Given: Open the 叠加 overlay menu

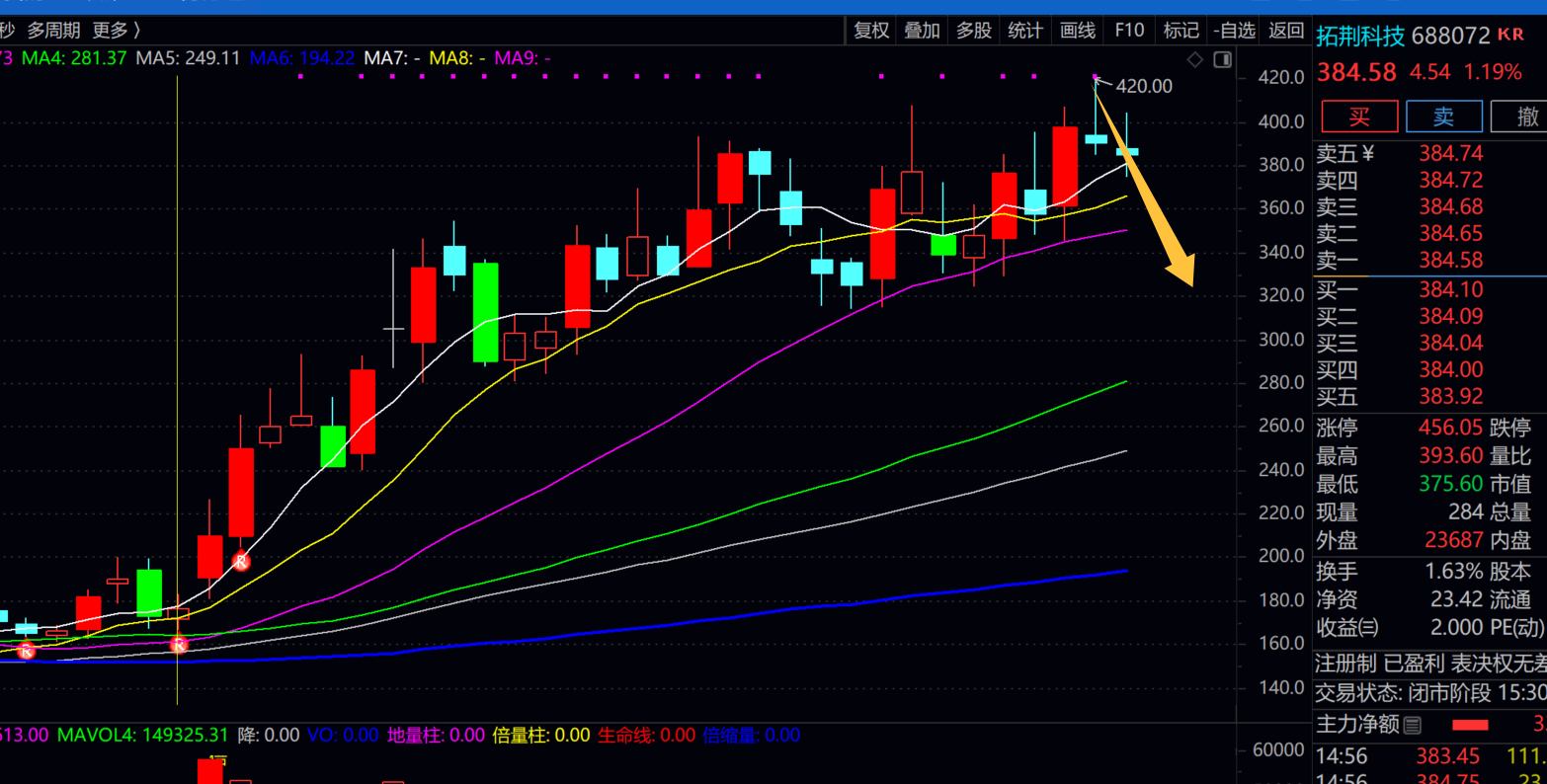Looking at the screenshot, I should coord(923,31).
